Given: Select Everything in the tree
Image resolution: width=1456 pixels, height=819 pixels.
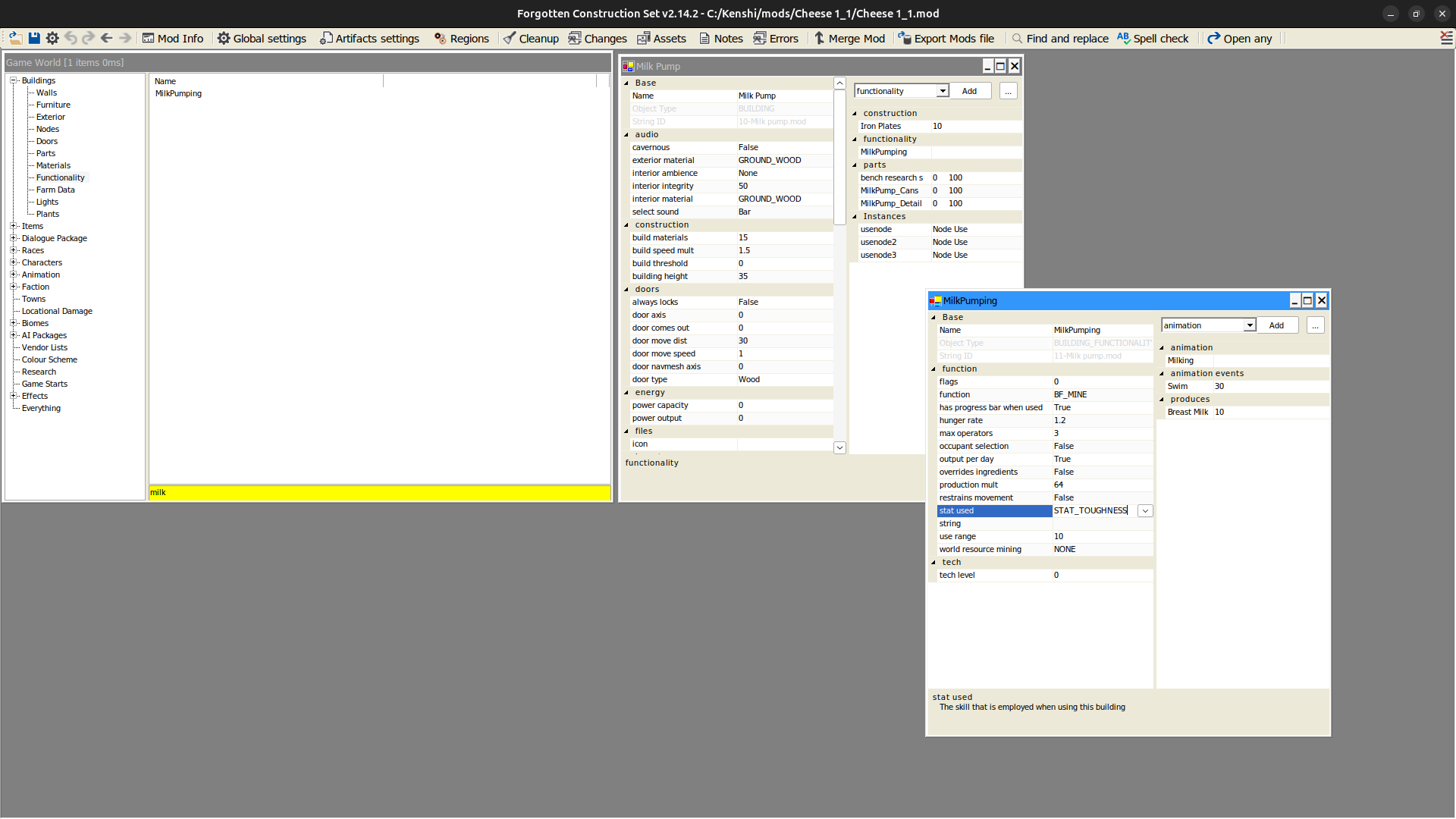Looking at the screenshot, I should (x=41, y=408).
